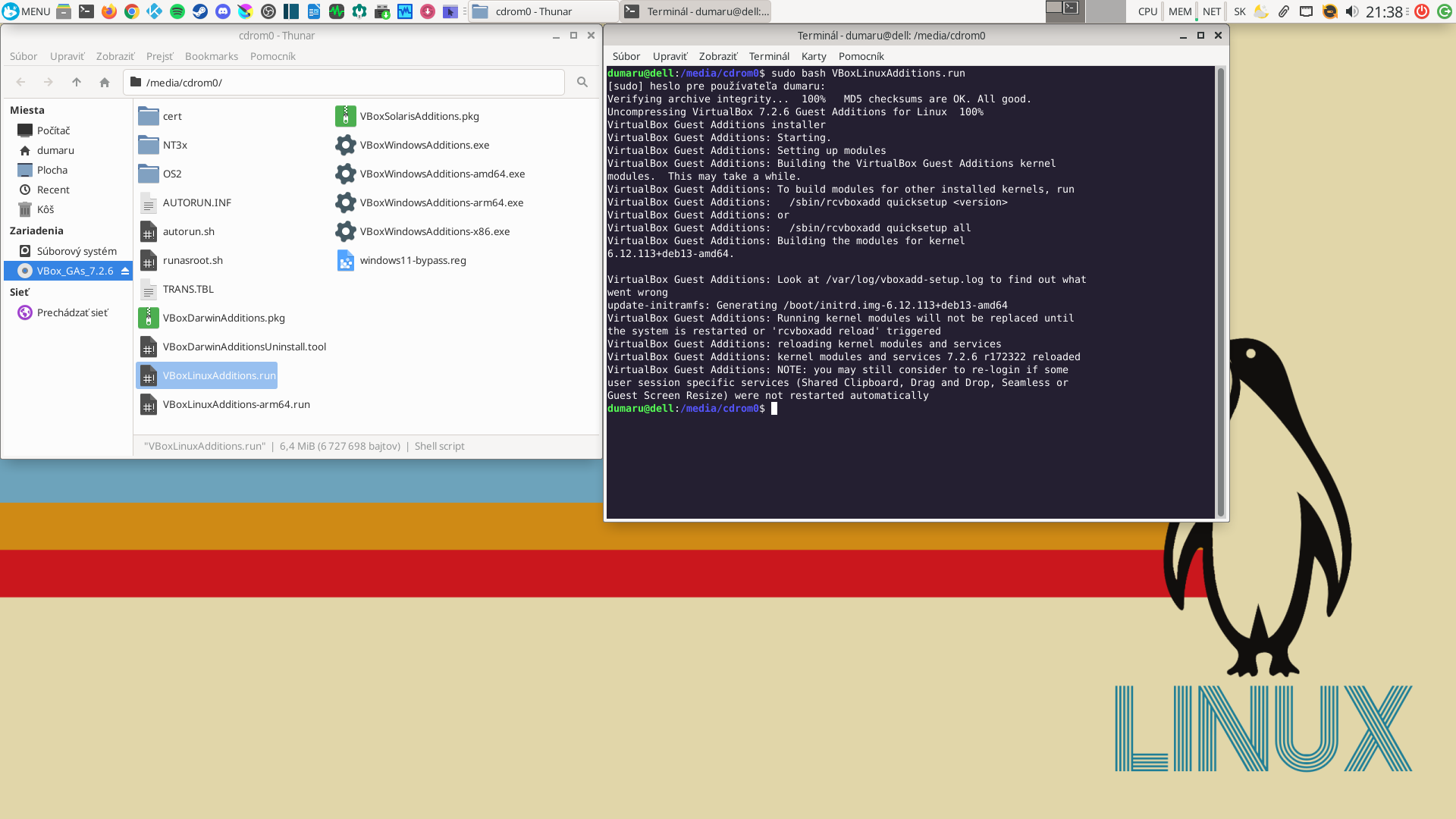Select VBoxLinuxAdditions-arm64.run file

click(224, 404)
